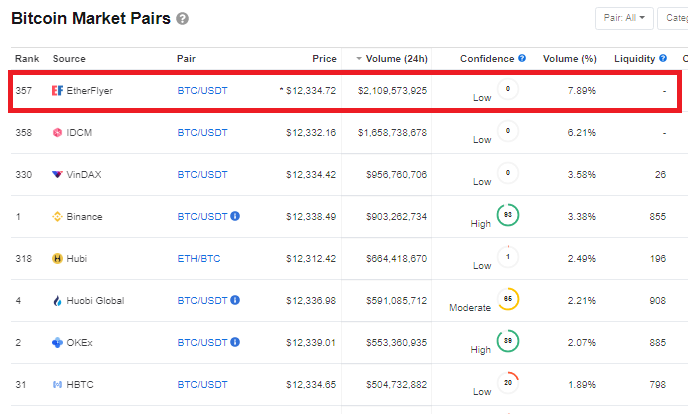Screen dimensions: 688x414
Task: Click EtherFlyer price $12,334.72
Action: [311, 91]
